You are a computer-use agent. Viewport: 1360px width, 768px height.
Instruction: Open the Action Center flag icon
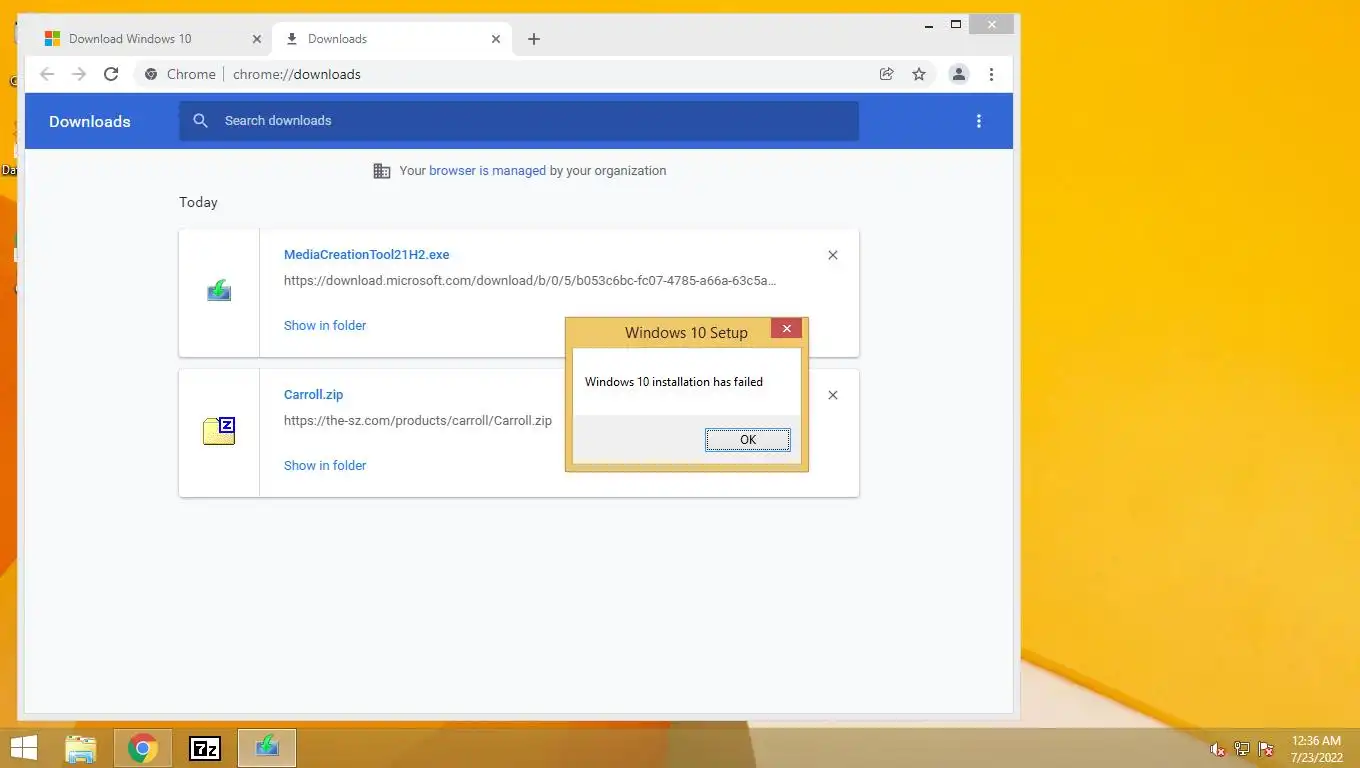[x=1266, y=749]
